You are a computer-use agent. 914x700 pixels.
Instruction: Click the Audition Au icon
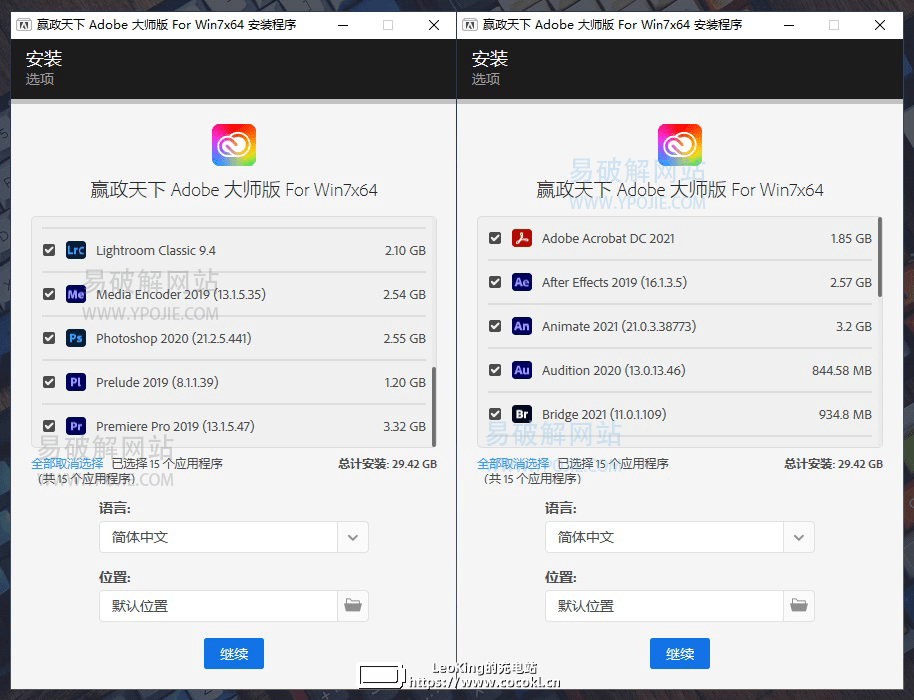click(x=522, y=370)
